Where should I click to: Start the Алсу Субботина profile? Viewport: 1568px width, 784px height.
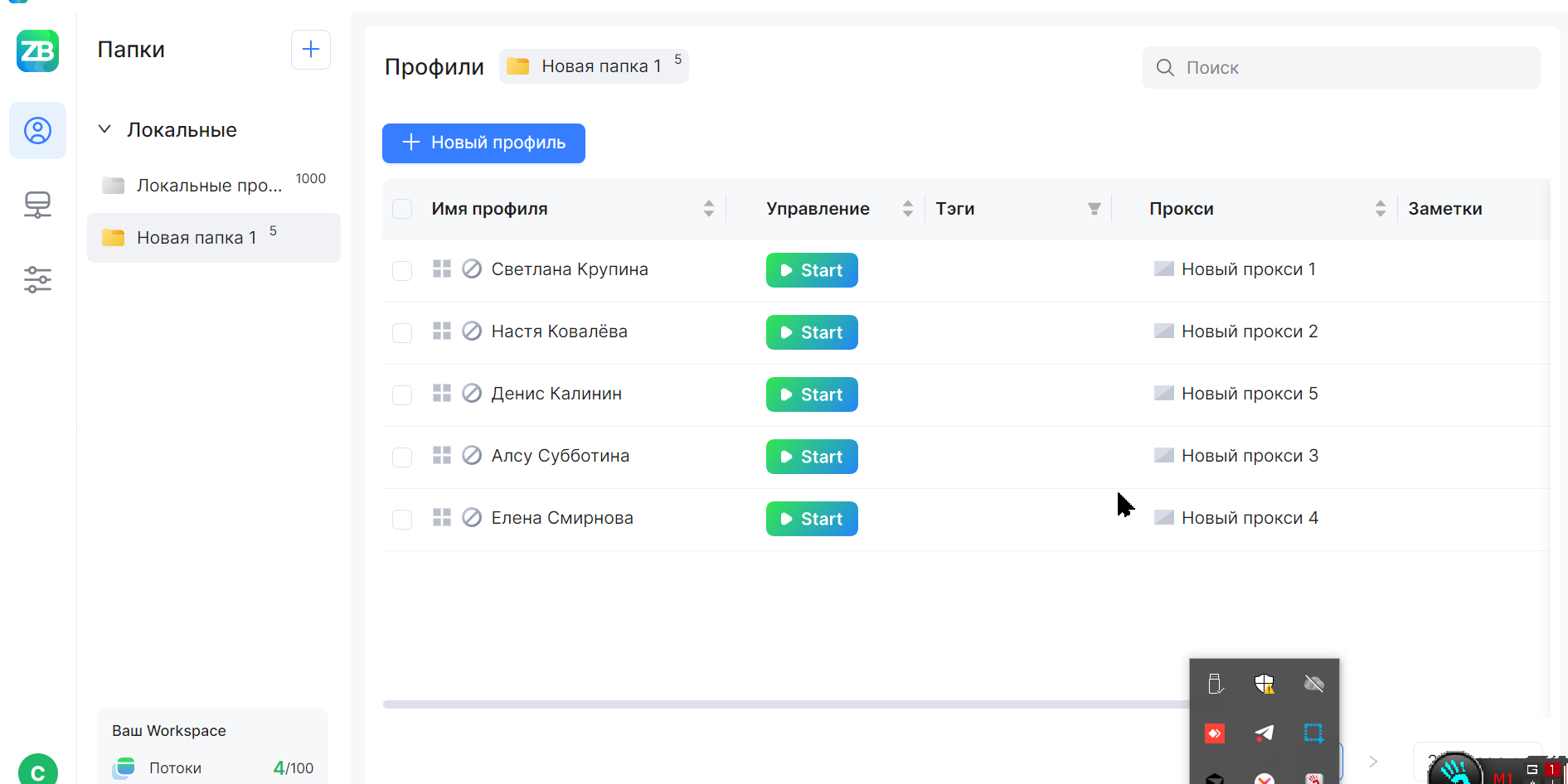click(812, 457)
